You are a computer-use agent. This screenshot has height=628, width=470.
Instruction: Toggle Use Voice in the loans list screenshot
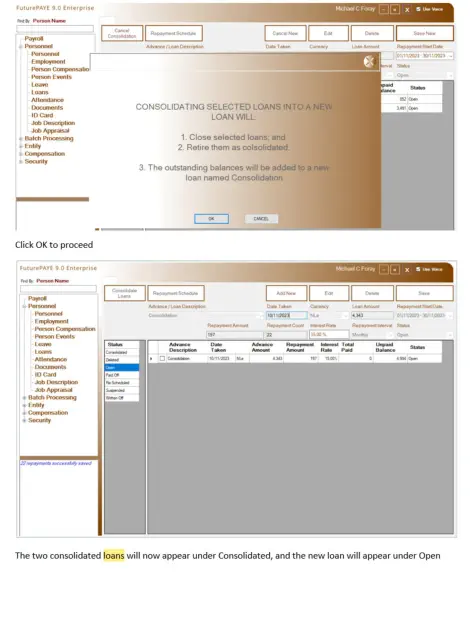click(x=418, y=269)
